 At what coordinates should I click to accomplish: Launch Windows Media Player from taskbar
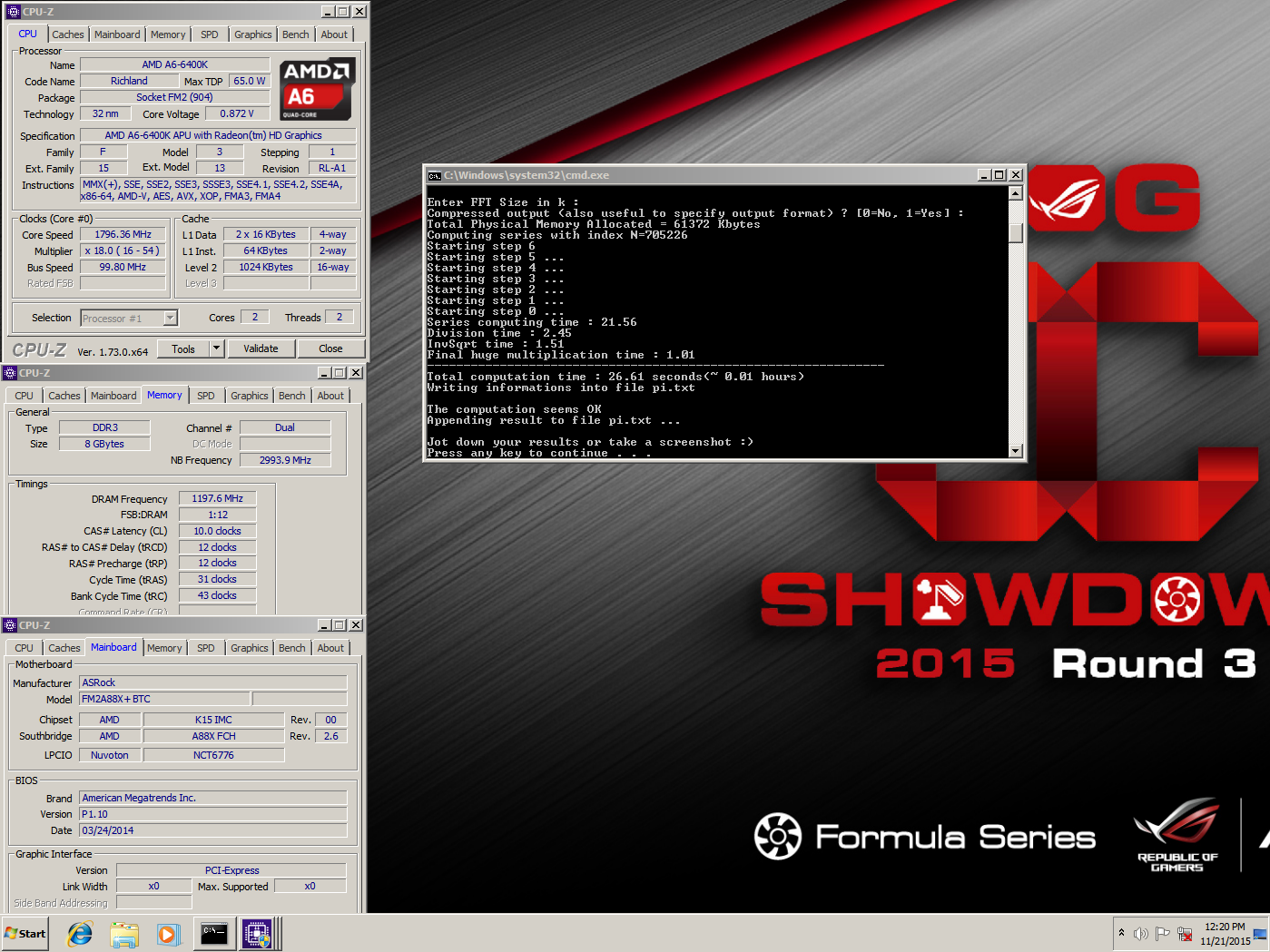(168, 933)
